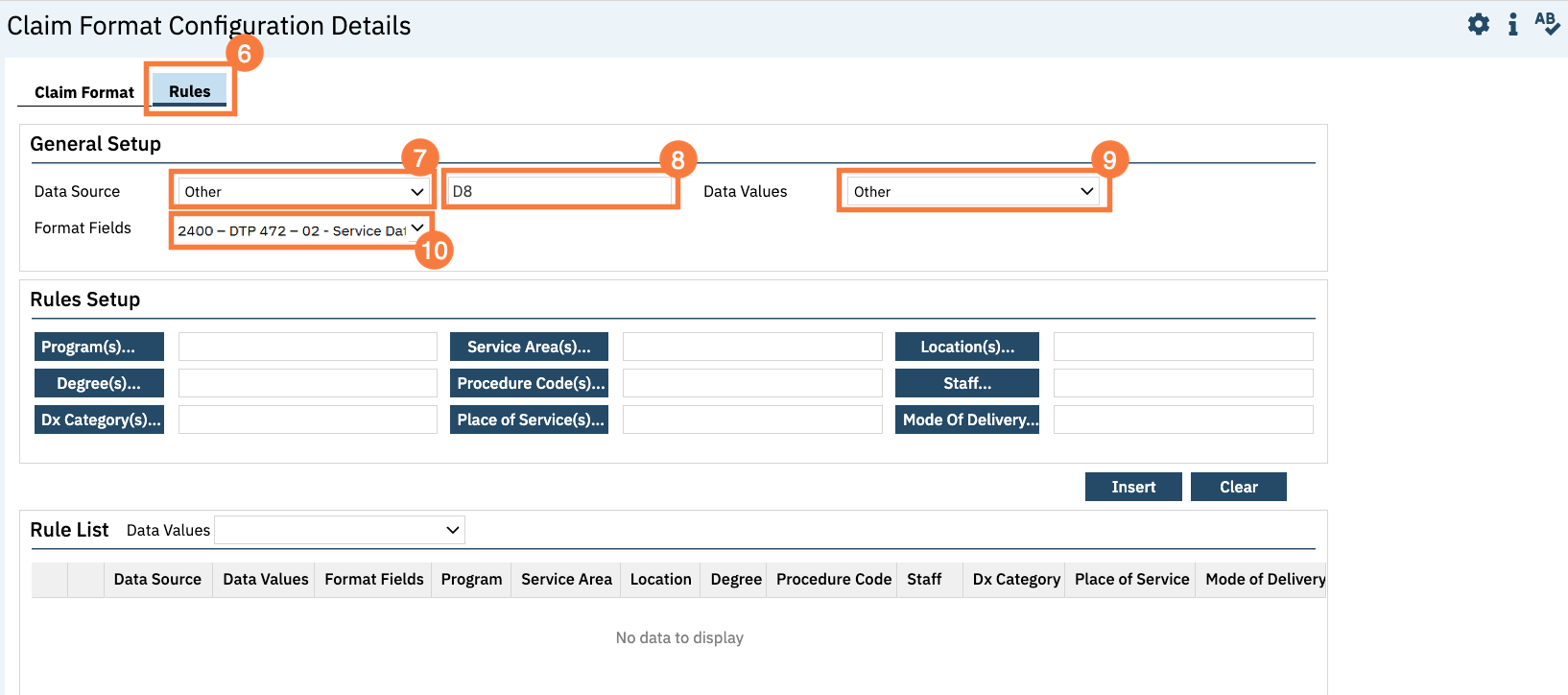
Task: Sort by the Procedure Code column header
Action: [833, 579]
